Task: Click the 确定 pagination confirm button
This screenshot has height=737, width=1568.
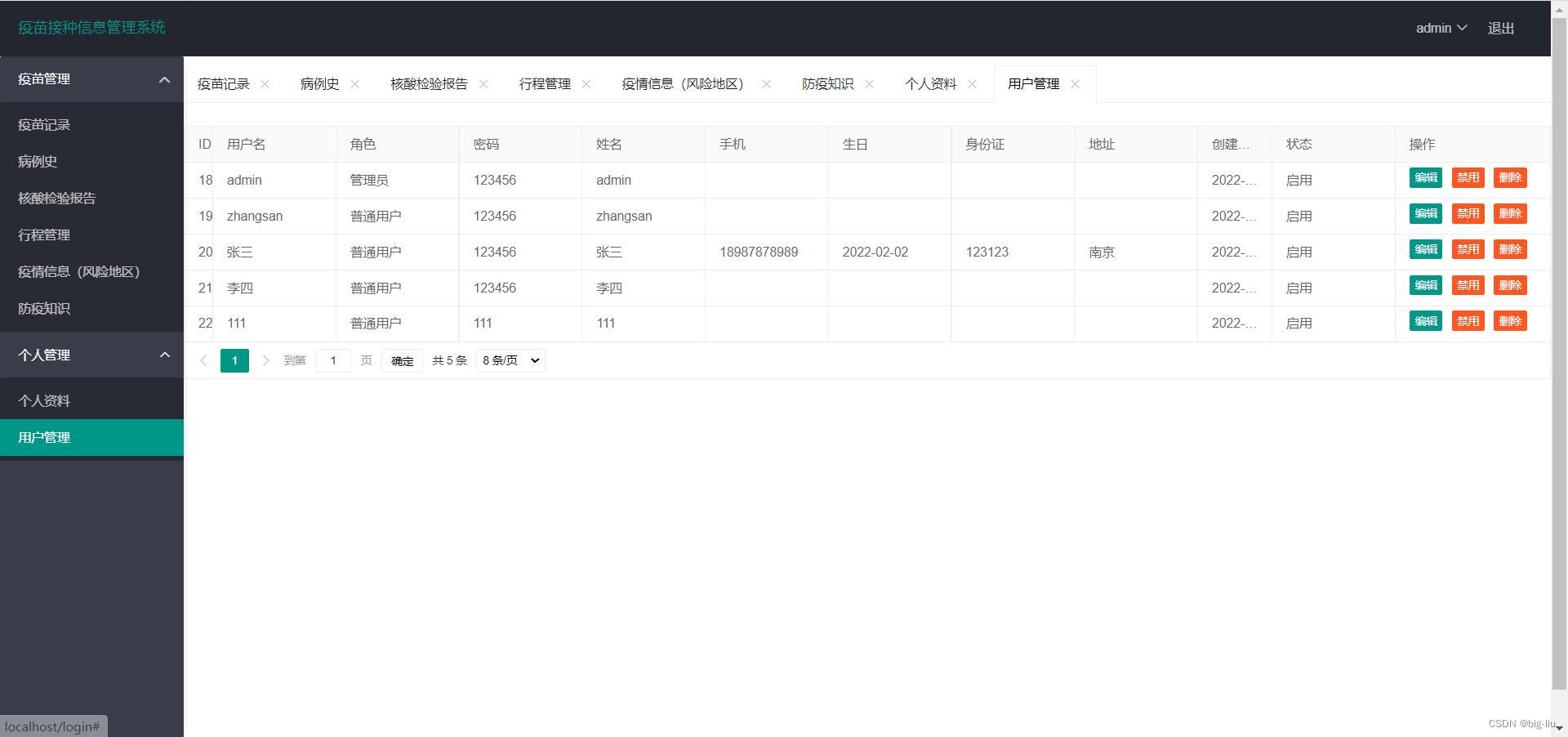Action: coord(402,360)
